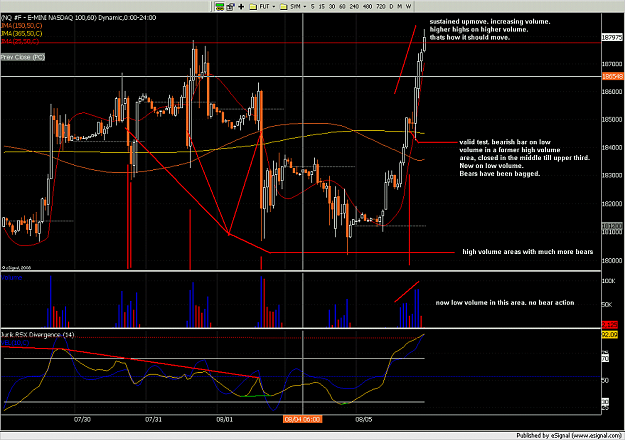The height and width of the screenshot is (440, 625).
Task: Click the 'Published by eSignal' footer text
Action: (x=569, y=436)
